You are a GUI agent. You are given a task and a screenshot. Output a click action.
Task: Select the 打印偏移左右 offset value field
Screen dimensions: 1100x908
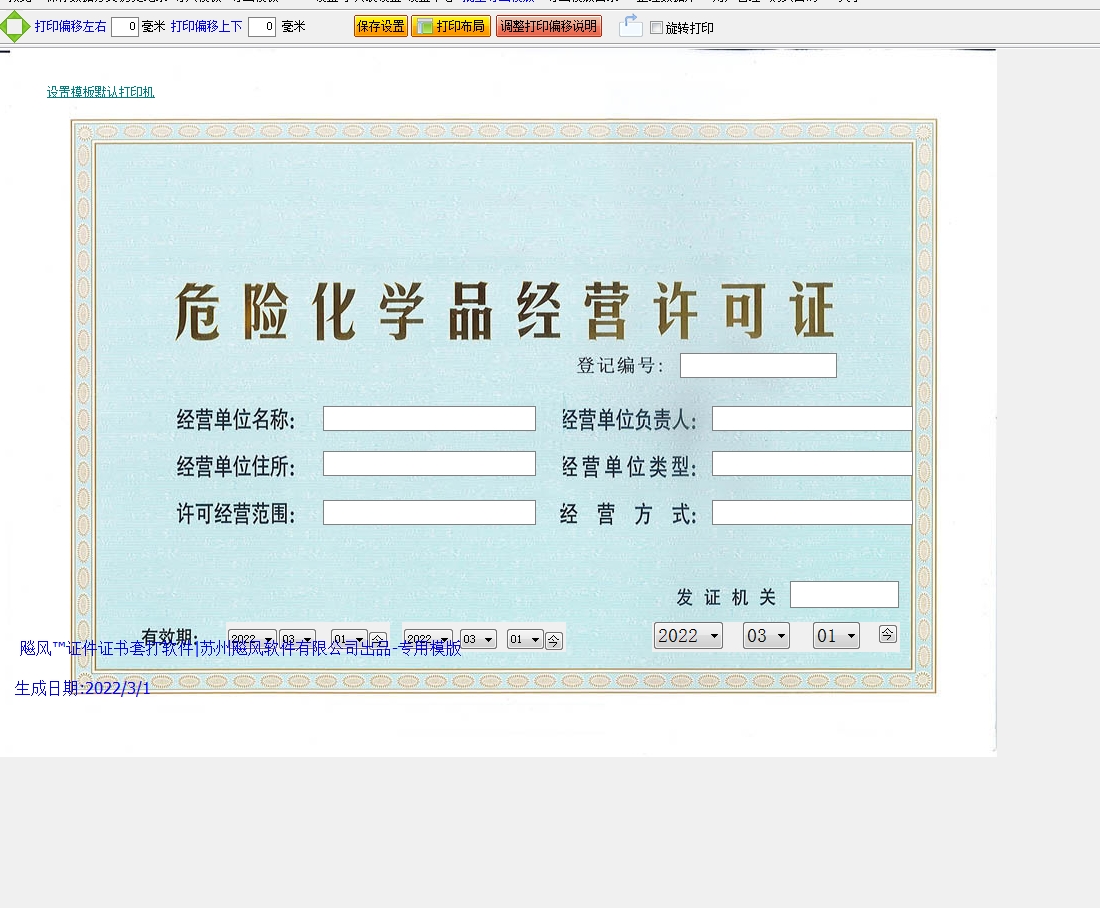click(x=125, y=27)
